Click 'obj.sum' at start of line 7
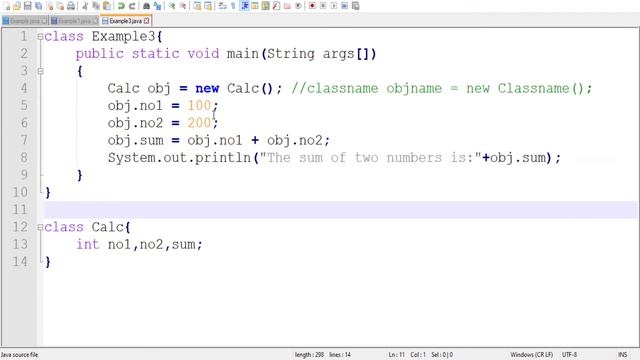The image size is (640, 360). point(136,140)
